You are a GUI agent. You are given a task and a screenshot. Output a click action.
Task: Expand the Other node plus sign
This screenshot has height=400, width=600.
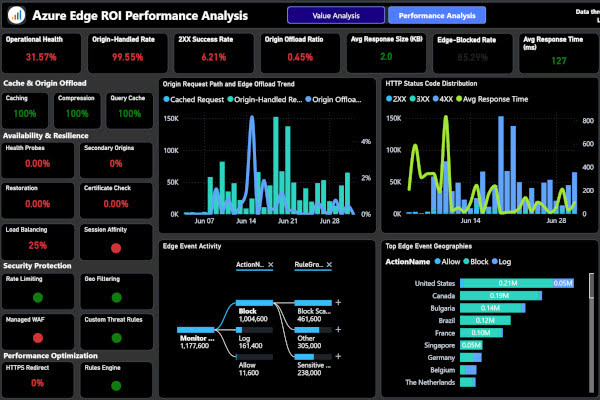(338, 330)
